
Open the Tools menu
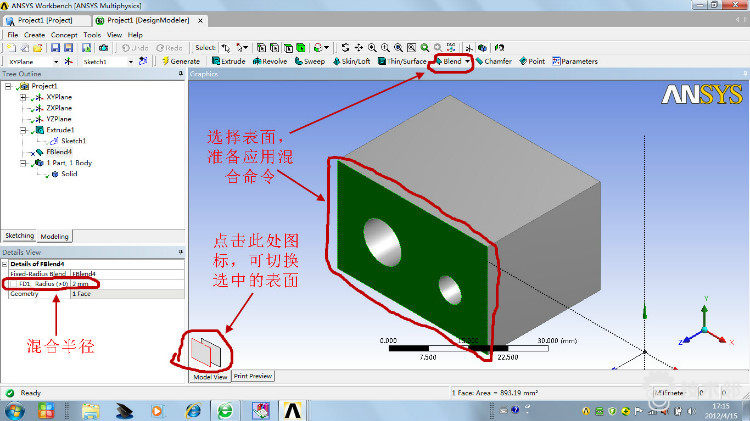pyautogui.click(x=92, y=35)
